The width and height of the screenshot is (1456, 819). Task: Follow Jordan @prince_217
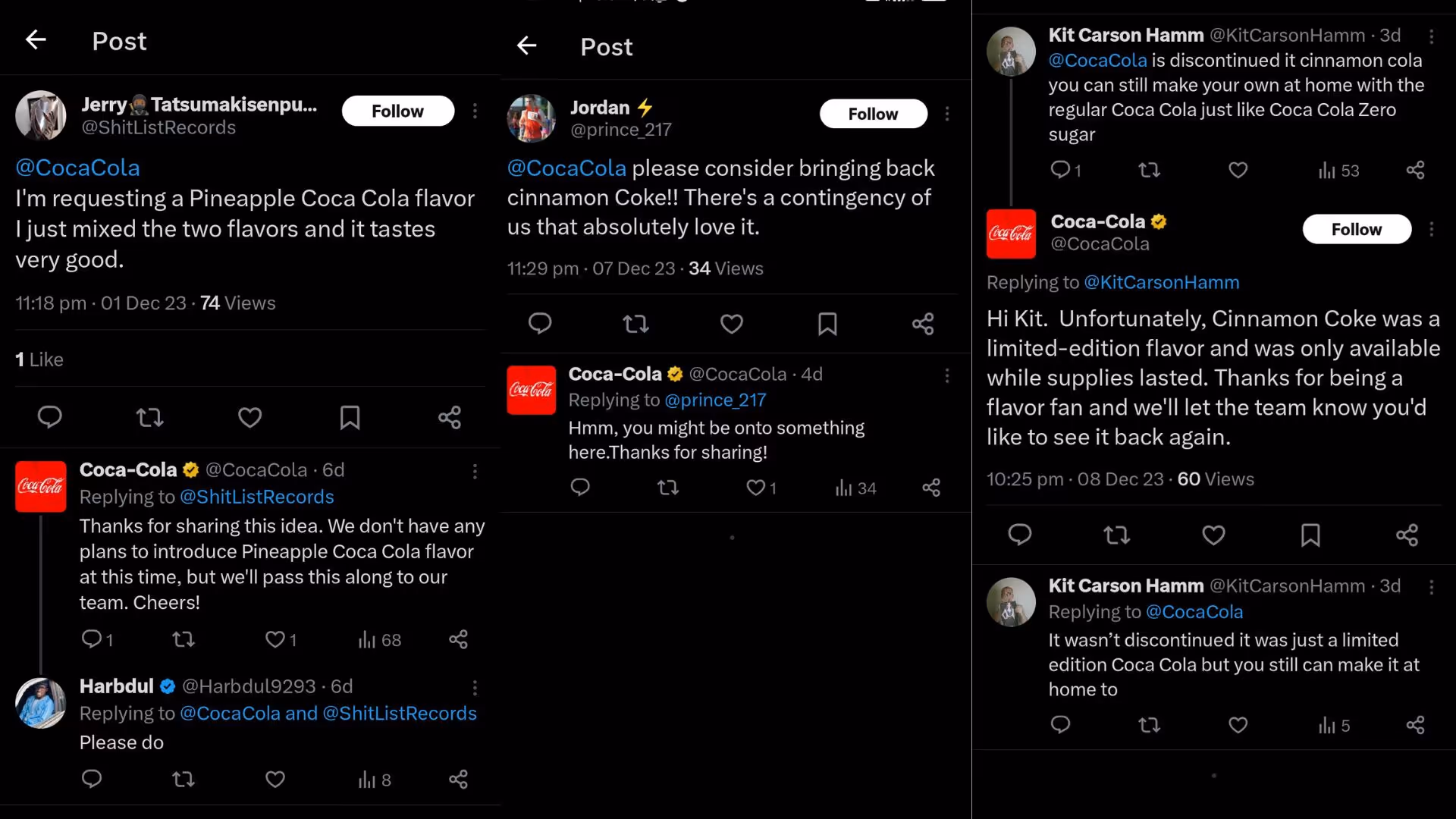point(873,114)
